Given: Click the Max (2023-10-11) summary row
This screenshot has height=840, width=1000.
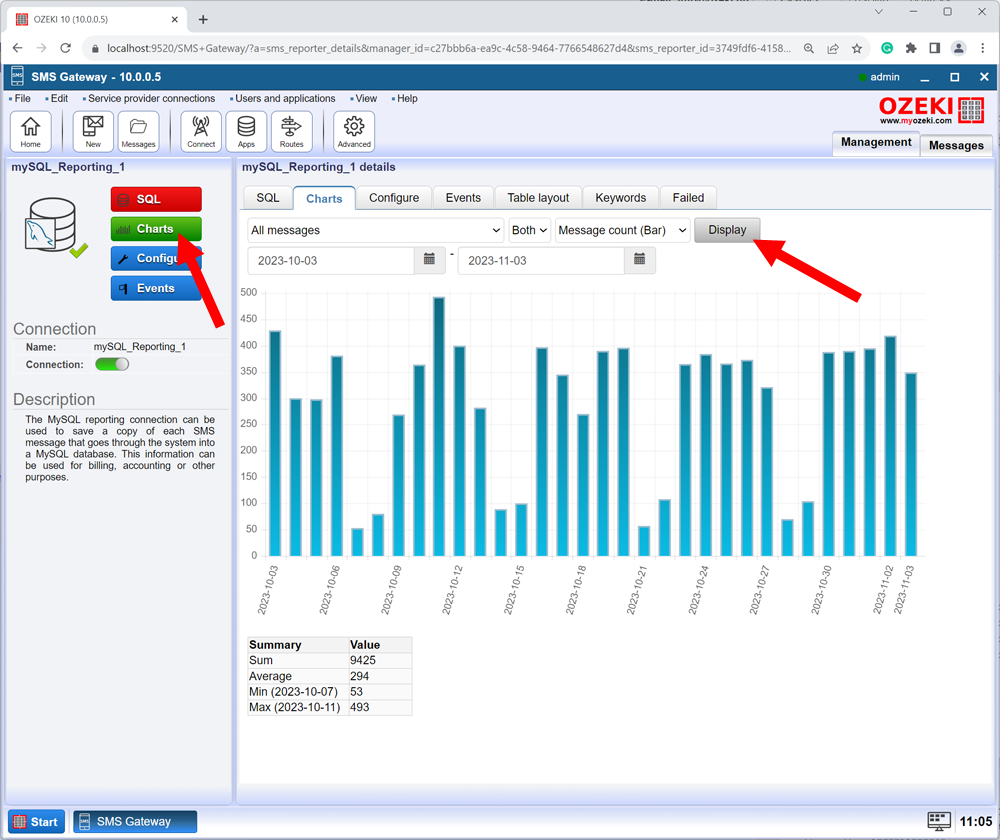Looking at the screenshot, I should point(330,707).
